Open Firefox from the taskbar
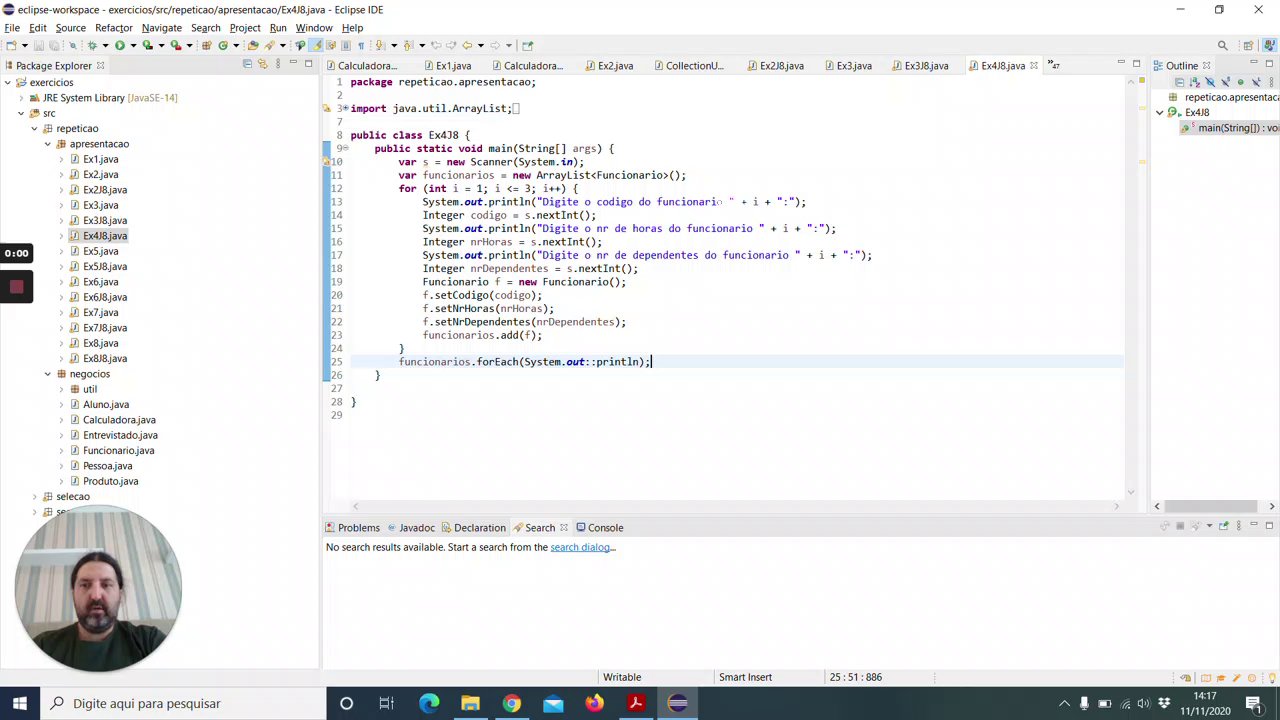The height and width of the screenshot is (720, 1280). (x=594, y=703)
